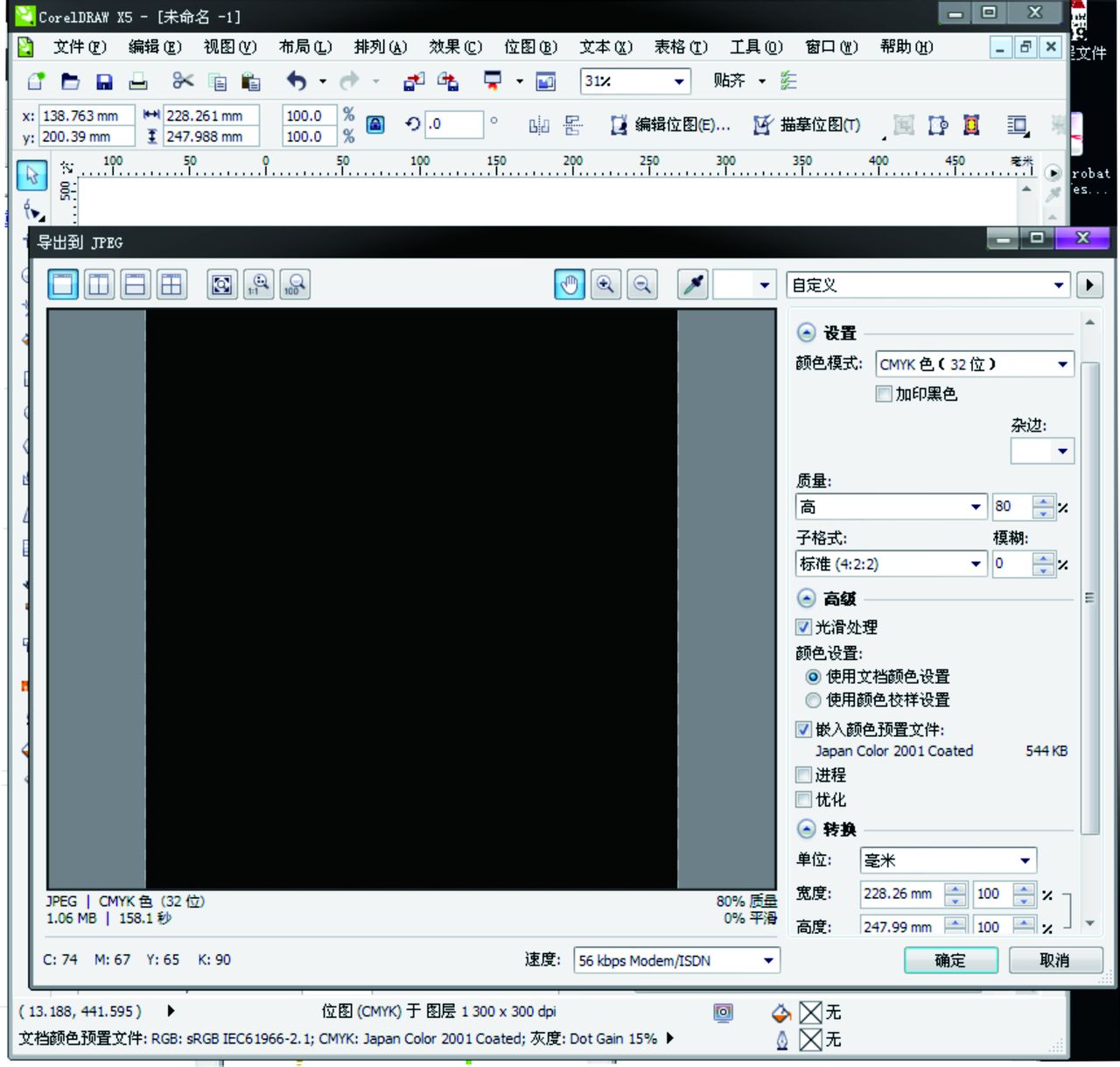Open the 子格式 subformat dropdown
The height and width of the screenshot is (1067, 1120).
(x=891, y=564)
